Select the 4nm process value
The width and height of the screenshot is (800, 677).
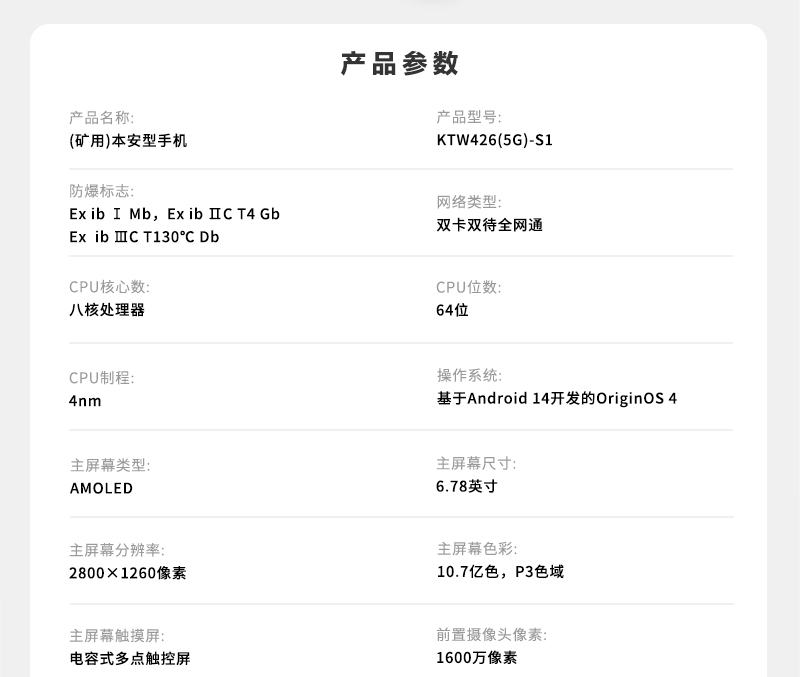[85, 401]
